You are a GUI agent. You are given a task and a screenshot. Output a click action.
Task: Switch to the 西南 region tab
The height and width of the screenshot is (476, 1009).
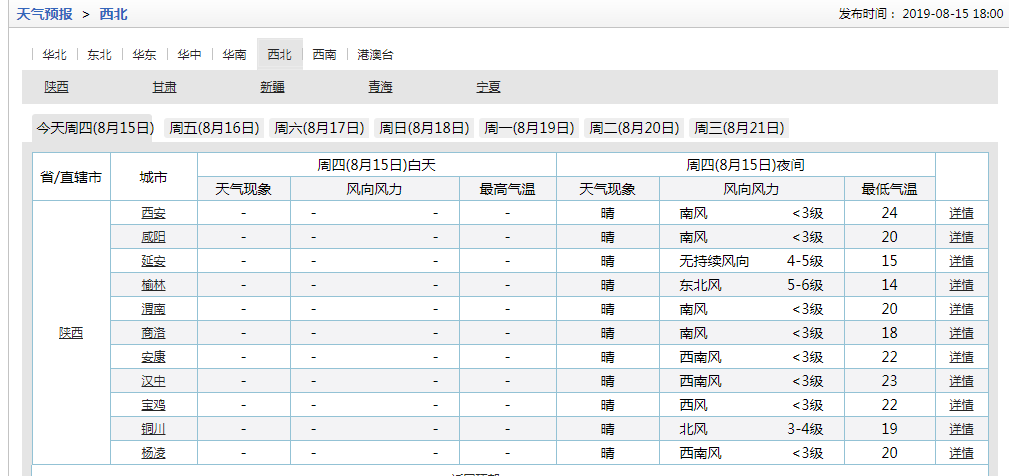tap(324, 55)
